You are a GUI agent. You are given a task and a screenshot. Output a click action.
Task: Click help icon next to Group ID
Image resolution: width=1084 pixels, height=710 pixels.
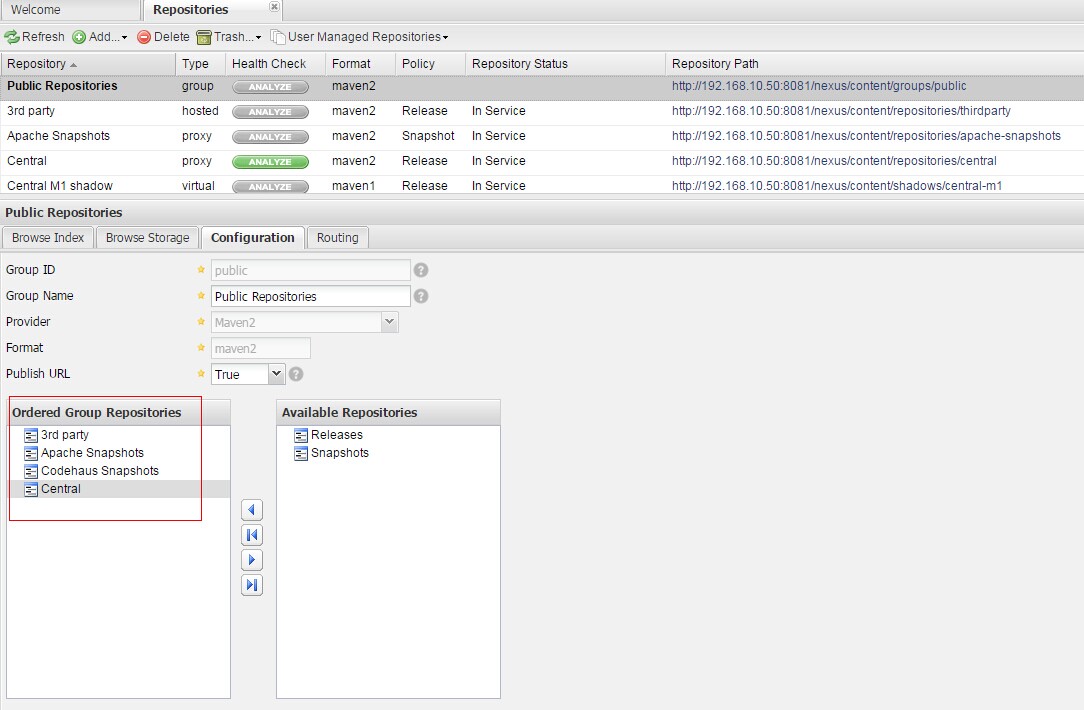coord(420,270)
